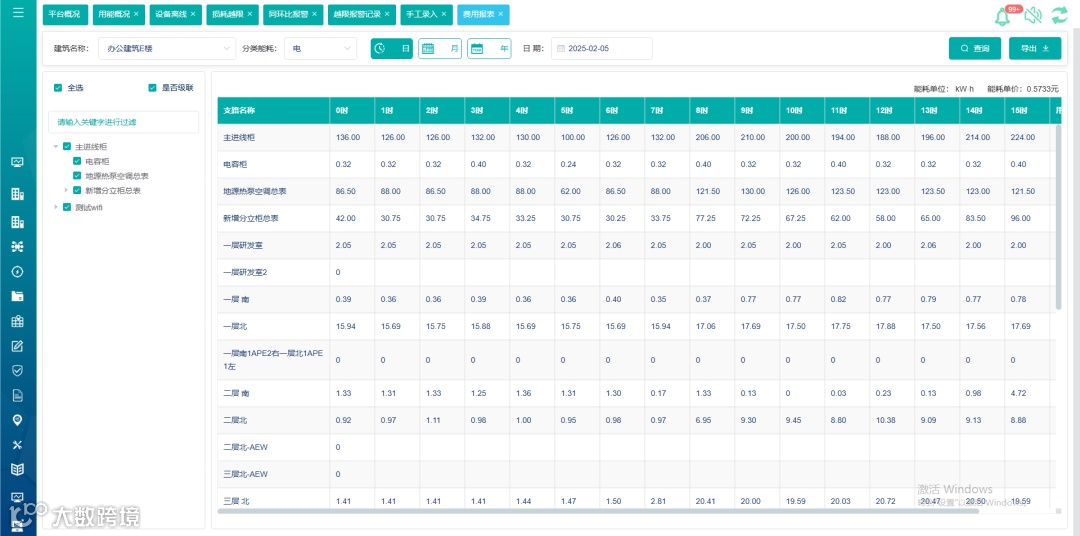Toggle the hamburger sidebar menu icon
Viewport: 1080px width, 536px height.
(x=18, y=12)
